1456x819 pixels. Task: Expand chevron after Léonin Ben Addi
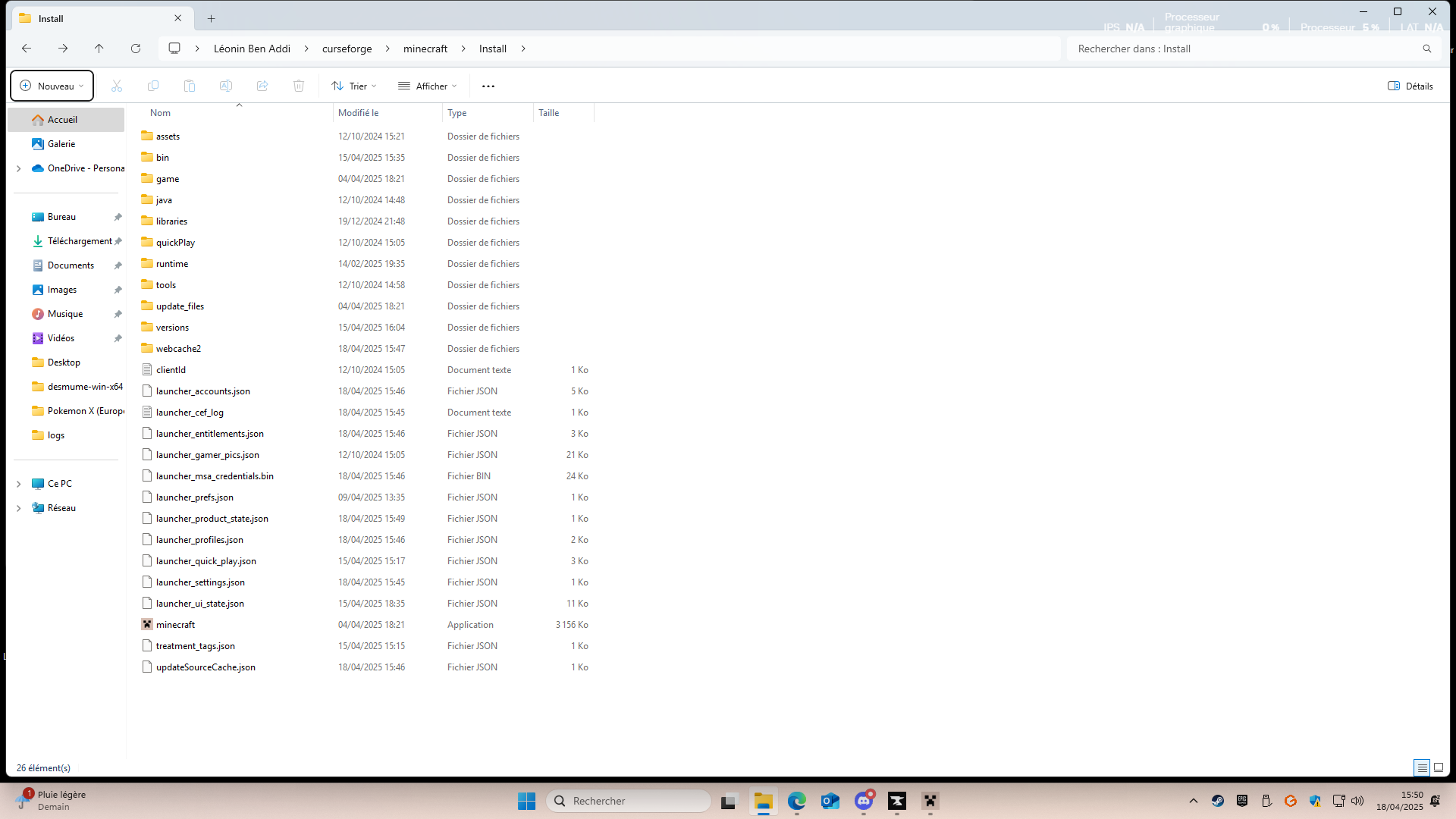pyautogui.click(x=306, y=49)
